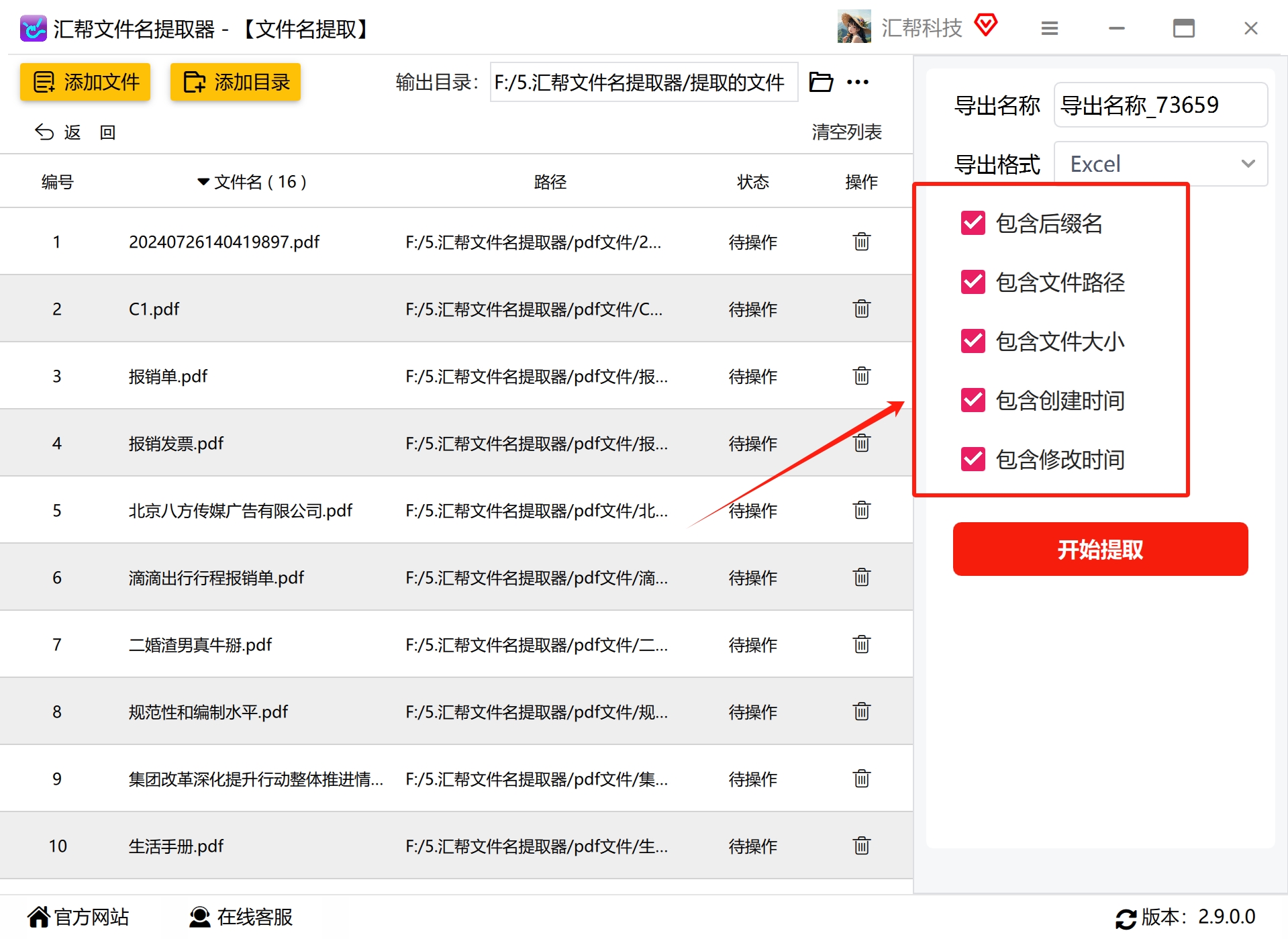Open the hamburger menu icon
1288x939 pixels.
click(1049, 28)
